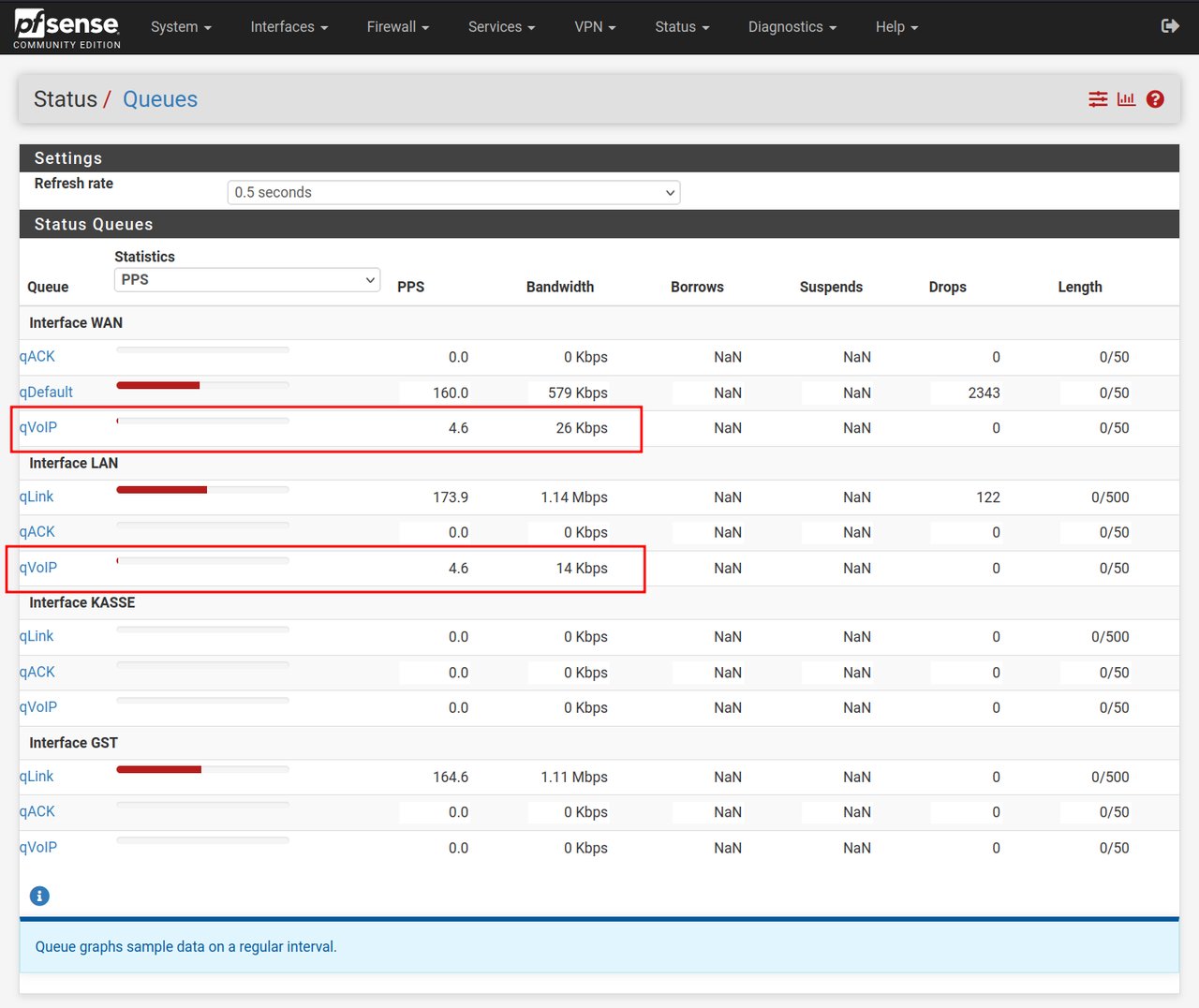Image resolution: width=1199 pixels, height=1008 pixels.
Task: Click the 14 Kbps bandwidth value
Action: pyautogui.click(x=582, y=569)
